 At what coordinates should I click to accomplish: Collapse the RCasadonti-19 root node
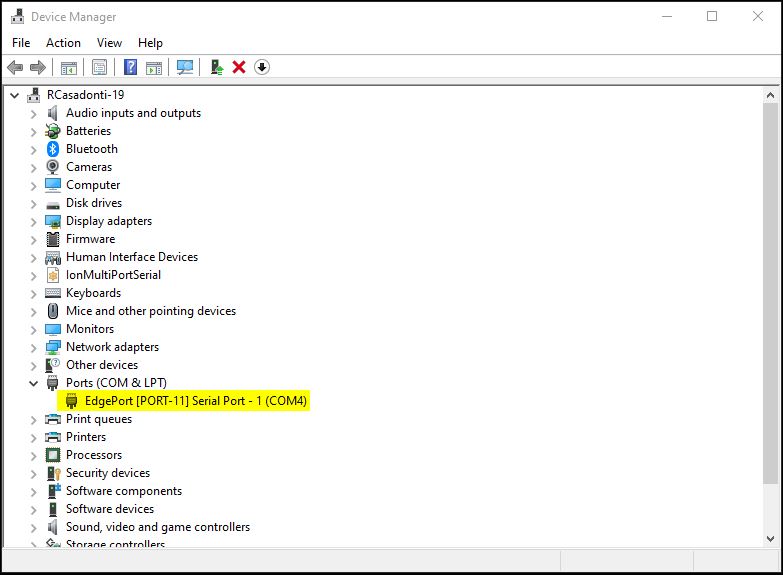coord(14,95)
